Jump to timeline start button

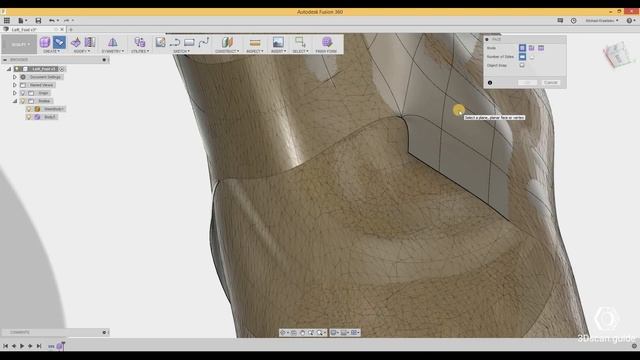[x=5, y=346]
